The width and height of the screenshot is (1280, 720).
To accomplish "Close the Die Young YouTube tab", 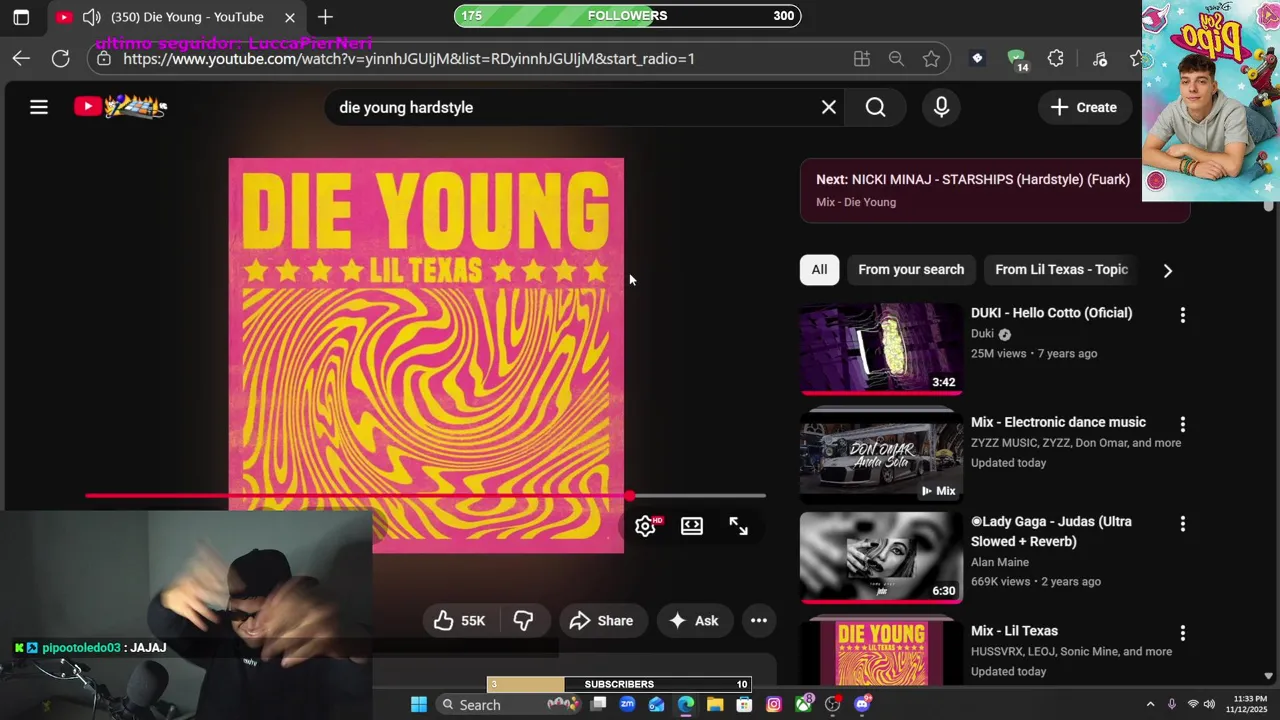I will [290, 17].
